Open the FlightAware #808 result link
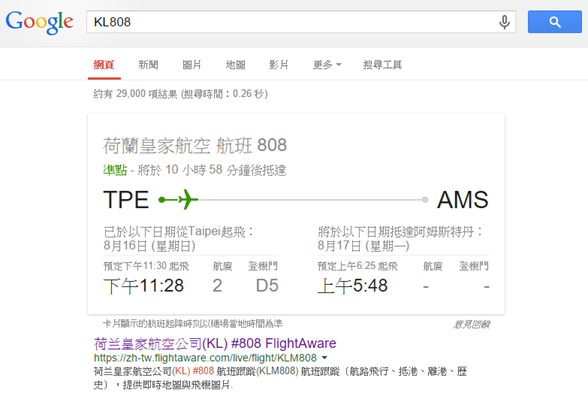Viewport: 588px width, 393px height. point(215,343)
